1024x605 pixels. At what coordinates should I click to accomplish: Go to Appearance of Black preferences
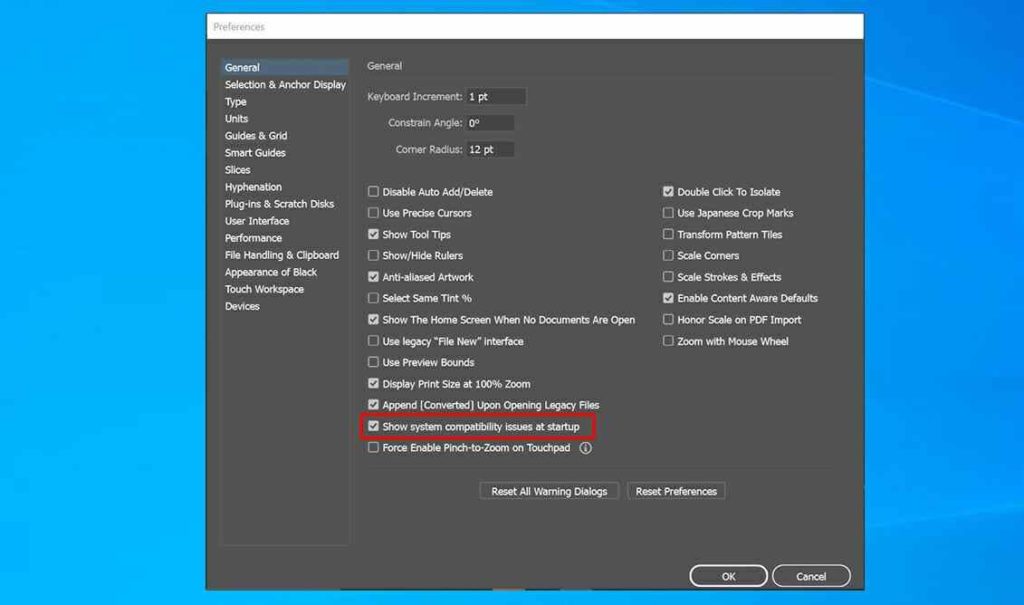tap(271, 272)
